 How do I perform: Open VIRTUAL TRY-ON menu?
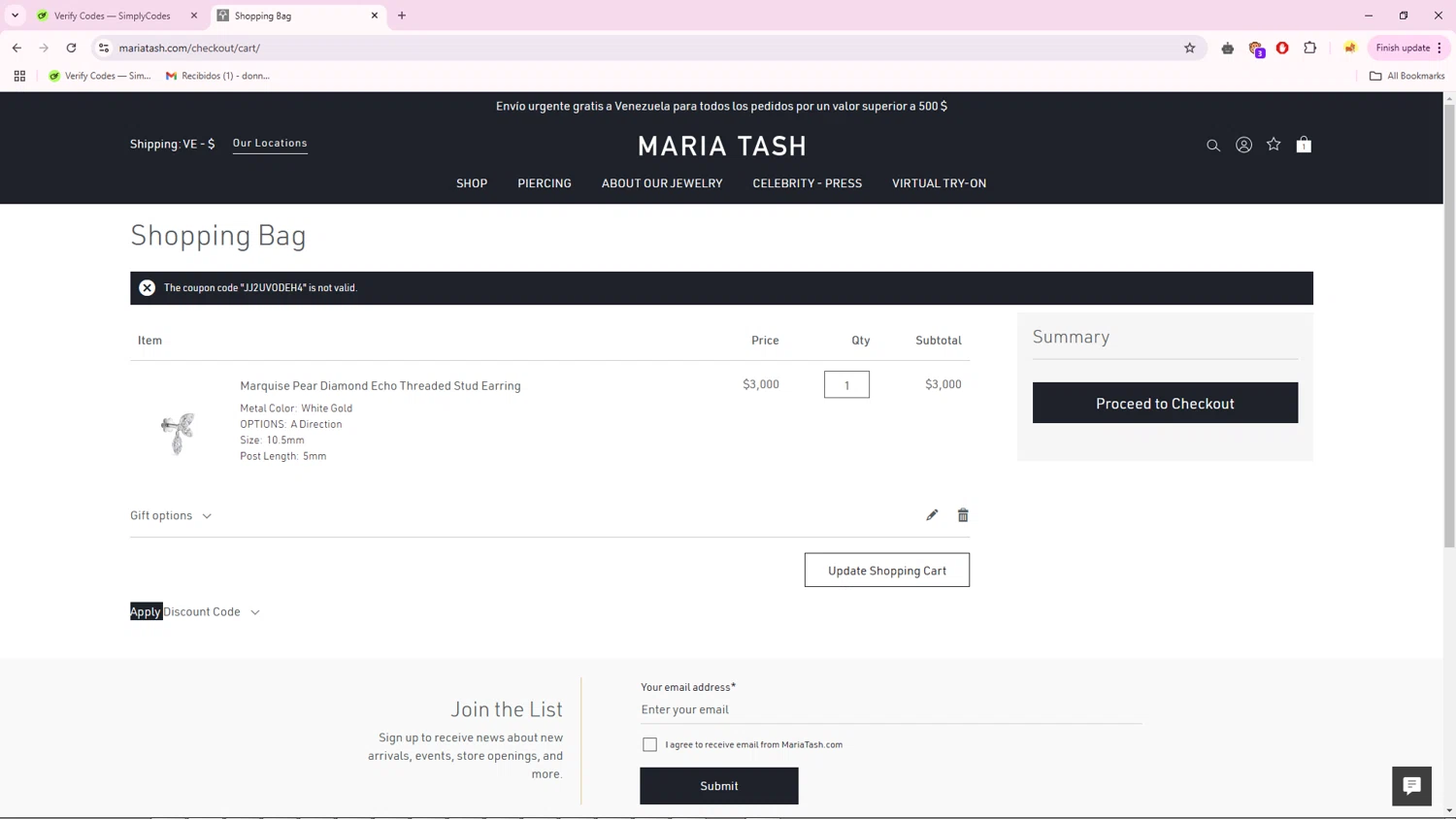click(x=939, y=183)
